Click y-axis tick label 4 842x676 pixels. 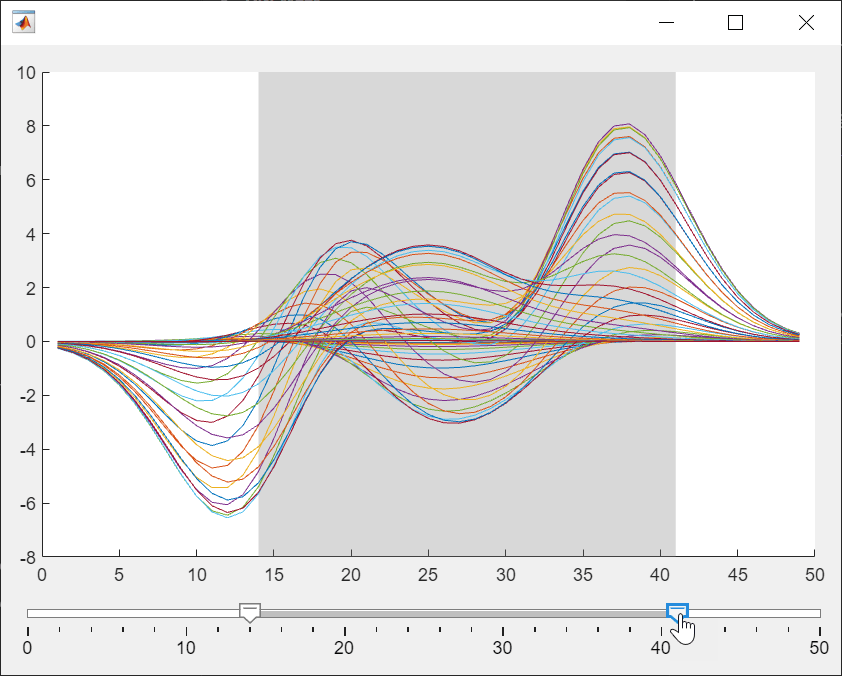tap(30, 234)
